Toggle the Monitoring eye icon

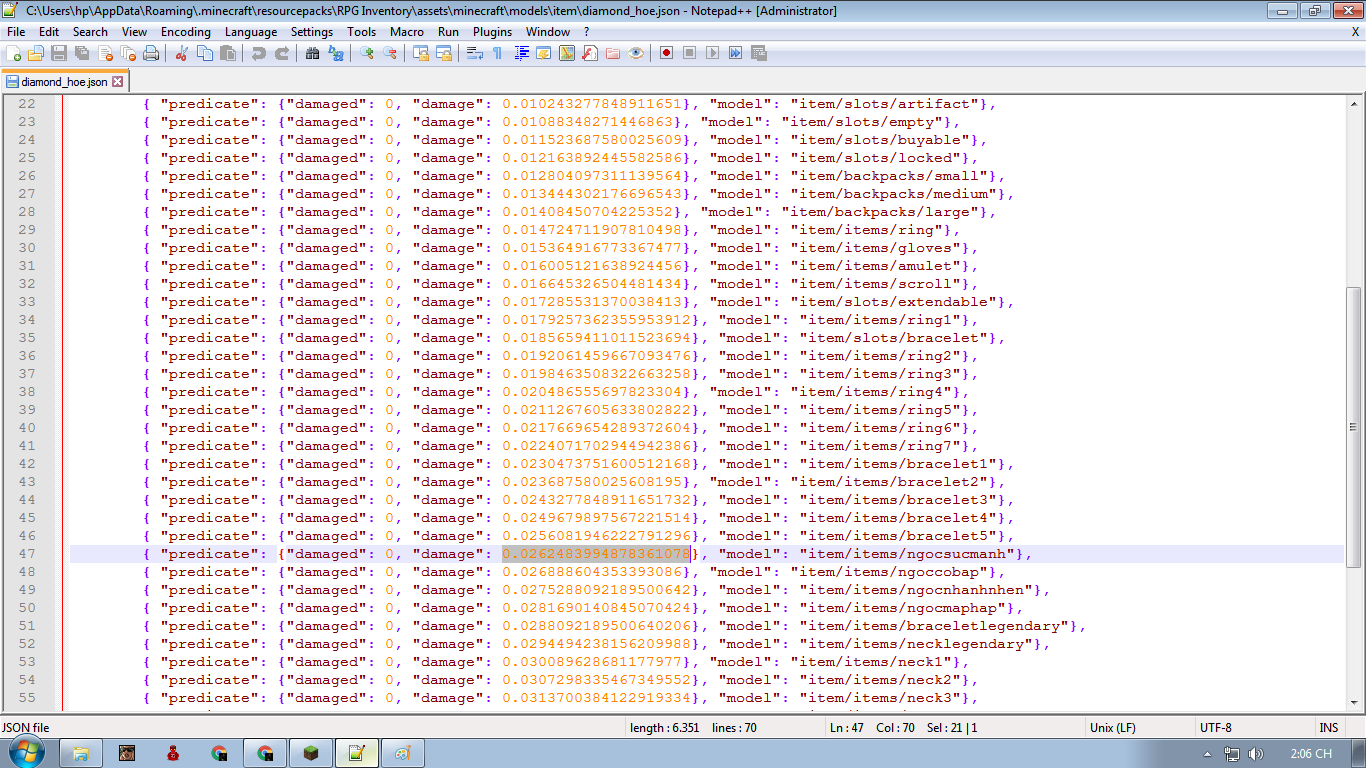point(636,53)
